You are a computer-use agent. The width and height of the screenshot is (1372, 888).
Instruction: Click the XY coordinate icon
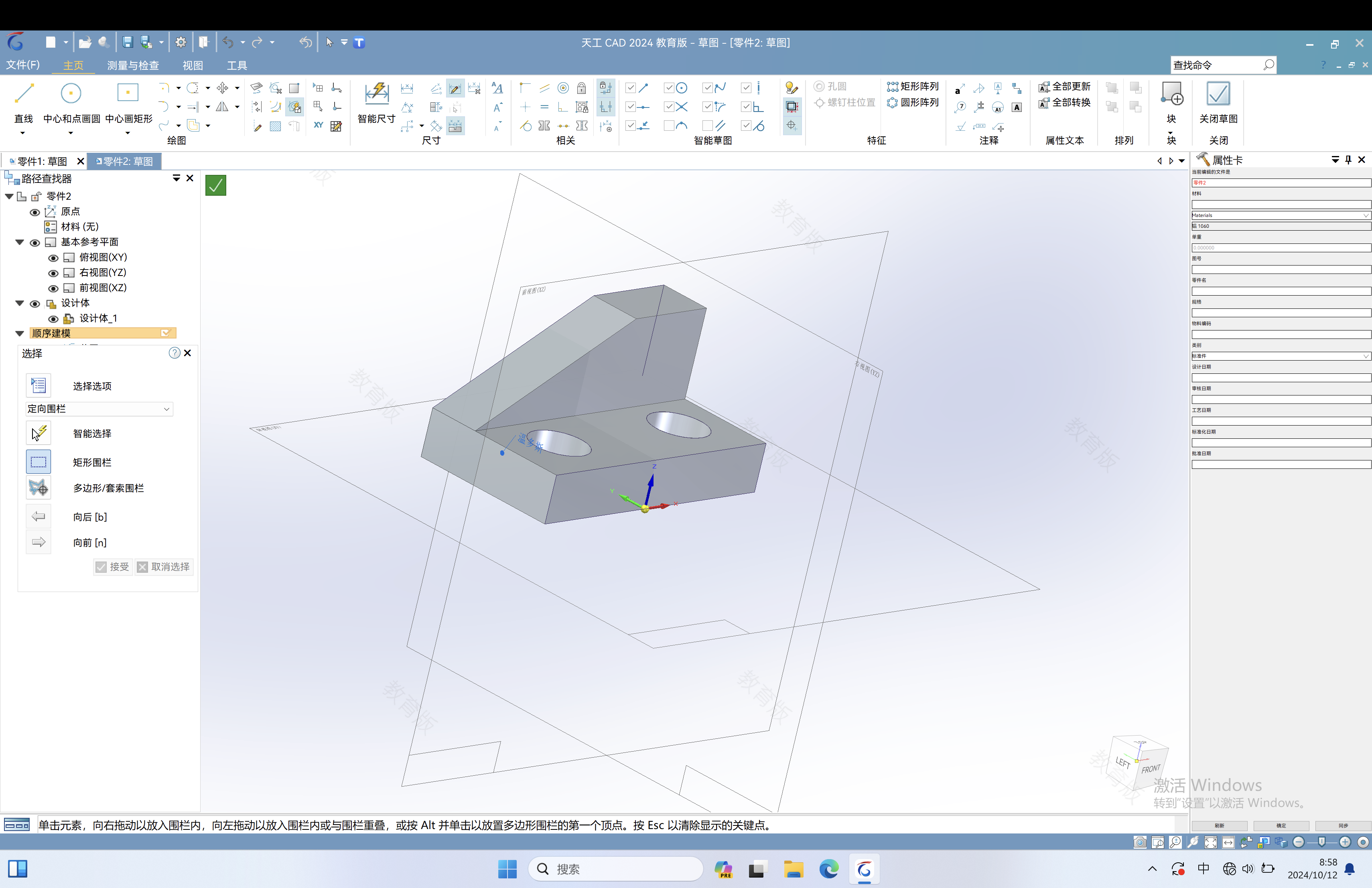318,126
